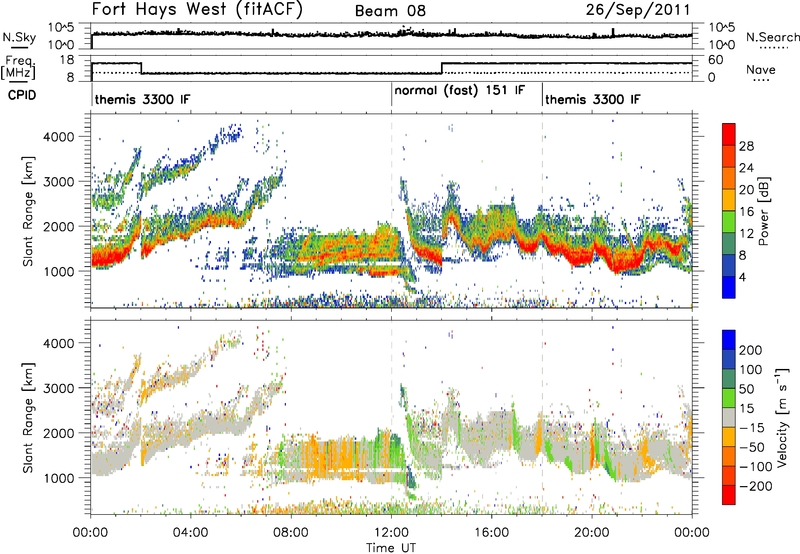This screenshot has width=800, height=554.
Task: Click the '08:00' time axis tick label
Action: pos(291,532)
